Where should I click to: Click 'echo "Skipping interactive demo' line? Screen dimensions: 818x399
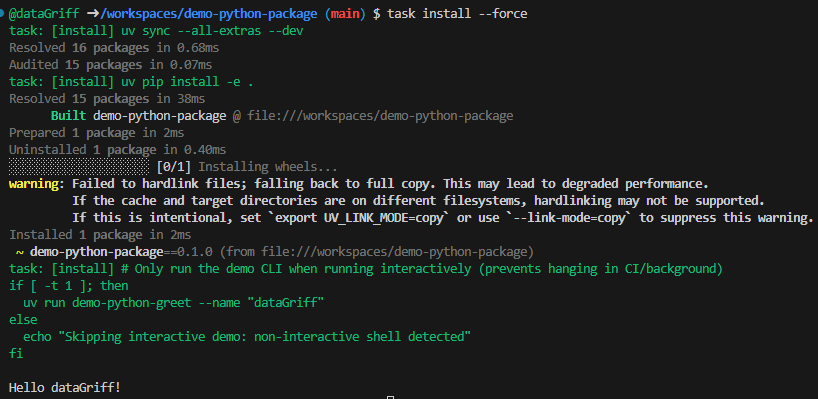pos(247,336)
